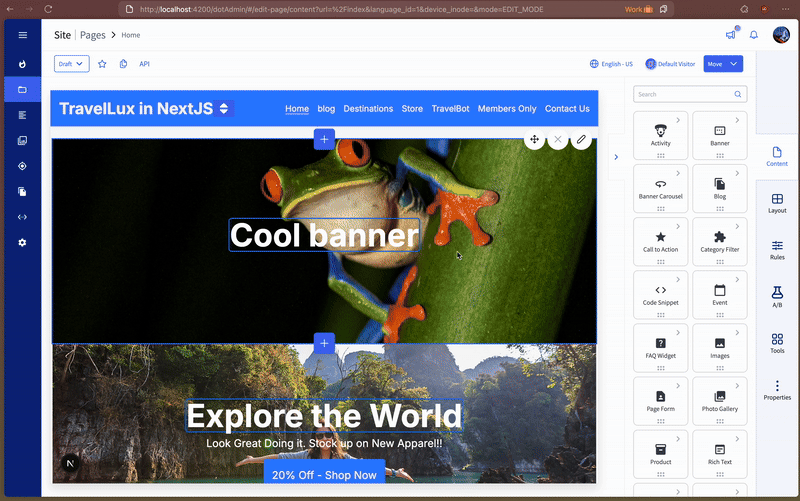Click the Destinations navigation link
Image resolution: width=800 pixels, height=501 pixels.
click(368, 109)
